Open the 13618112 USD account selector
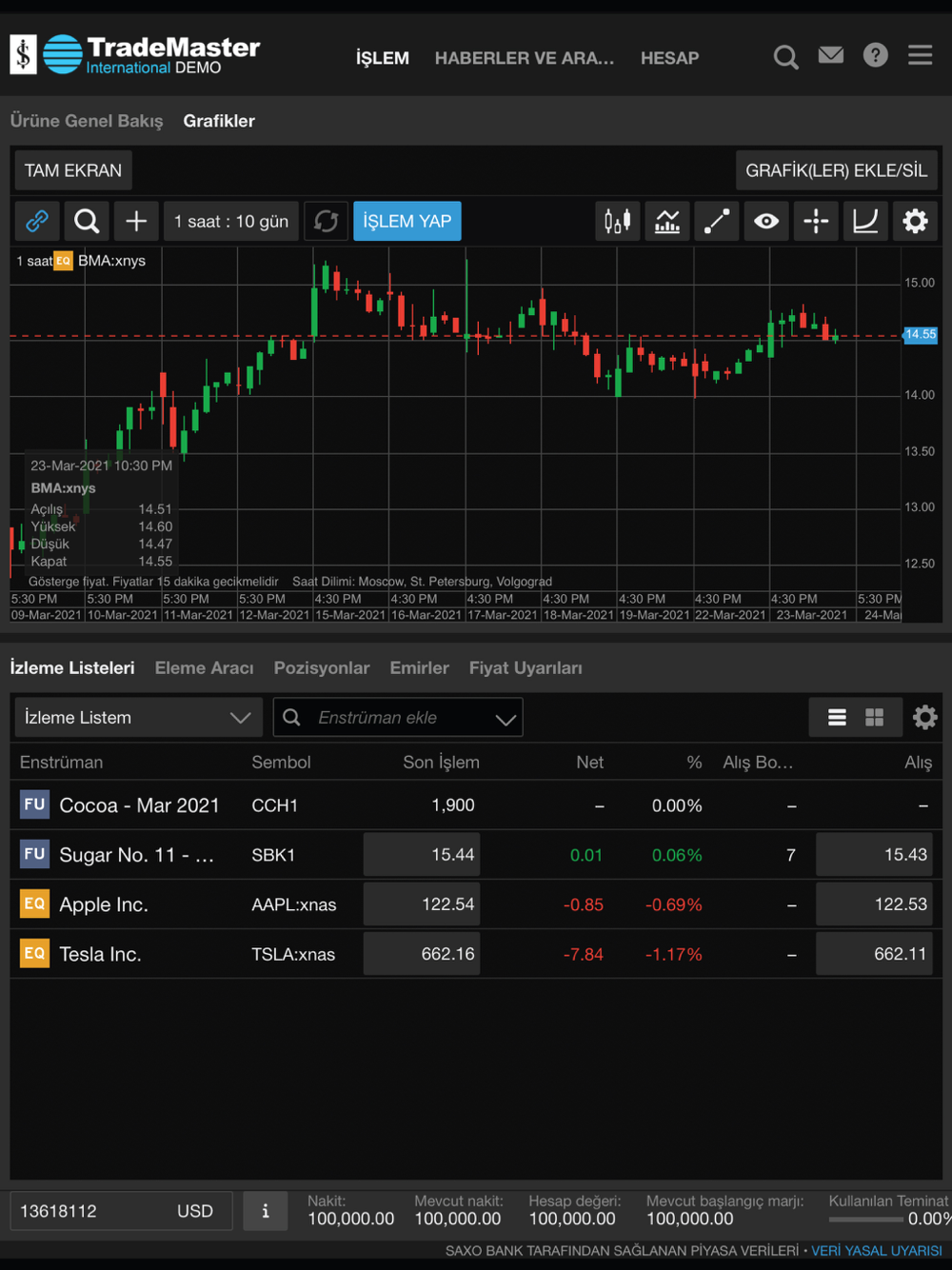This screenshot has width=952, height=1270. click(x=122, y=1211)
